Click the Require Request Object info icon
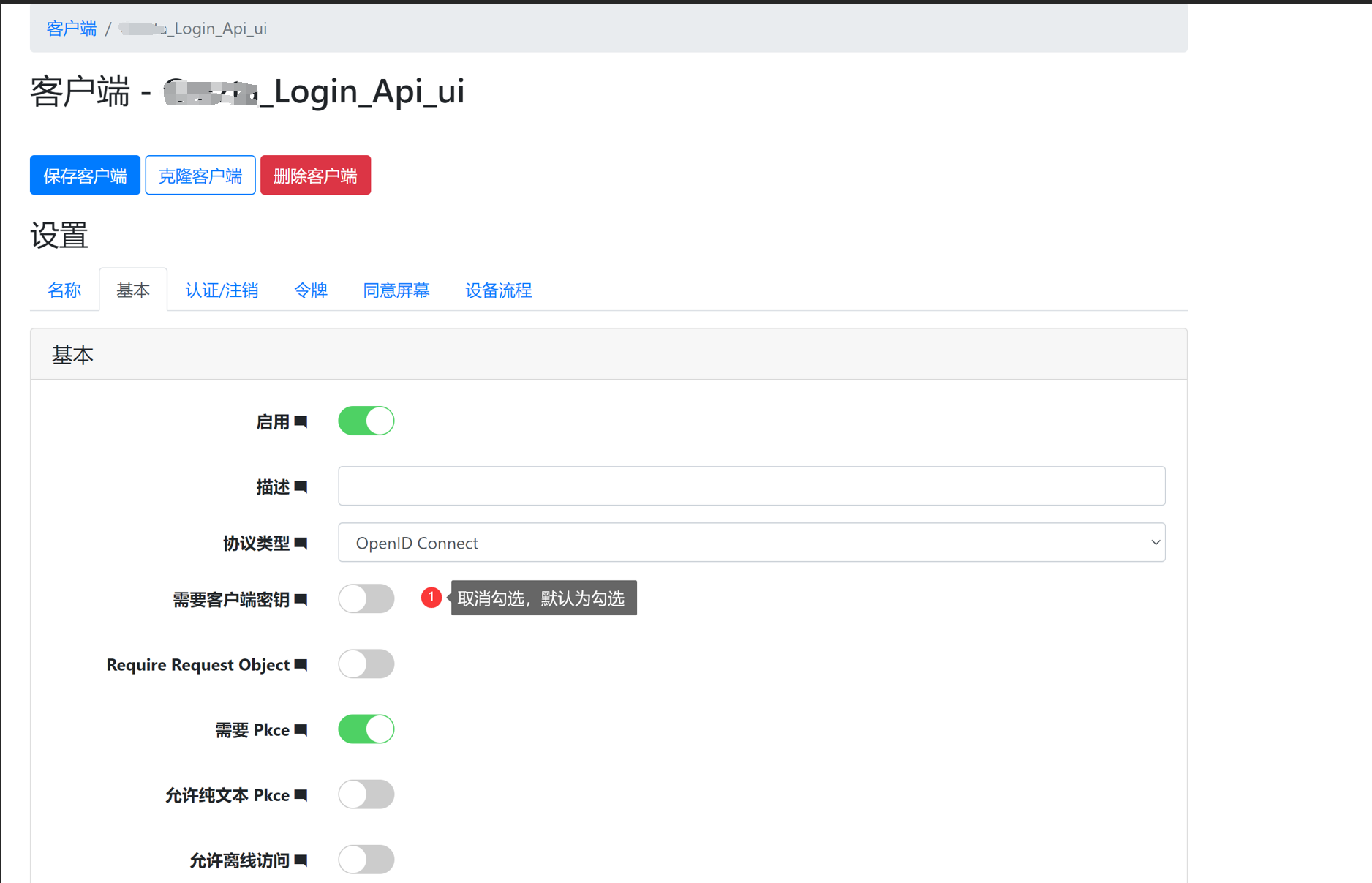Image resolution: width=1372 pixels, height=883 pixels. tap(301, 664)
